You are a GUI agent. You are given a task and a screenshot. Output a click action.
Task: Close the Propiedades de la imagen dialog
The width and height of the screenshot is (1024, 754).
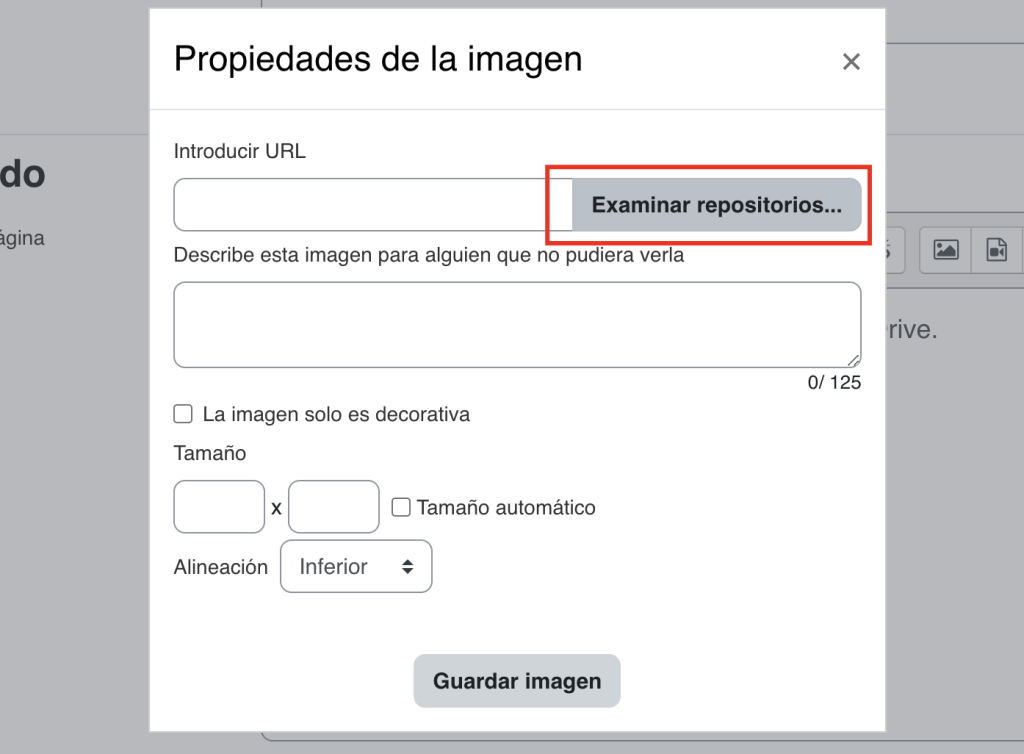[851, 62]
